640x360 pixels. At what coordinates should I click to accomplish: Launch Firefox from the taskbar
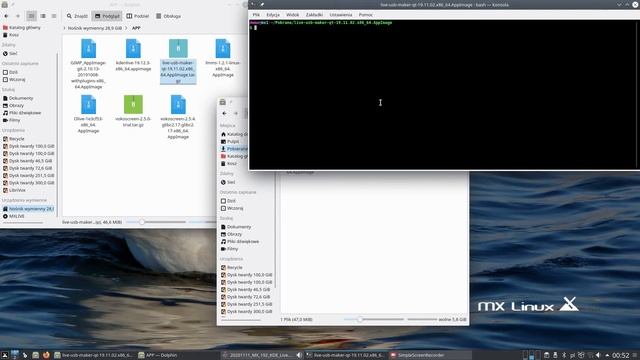[x=46, y=355]
